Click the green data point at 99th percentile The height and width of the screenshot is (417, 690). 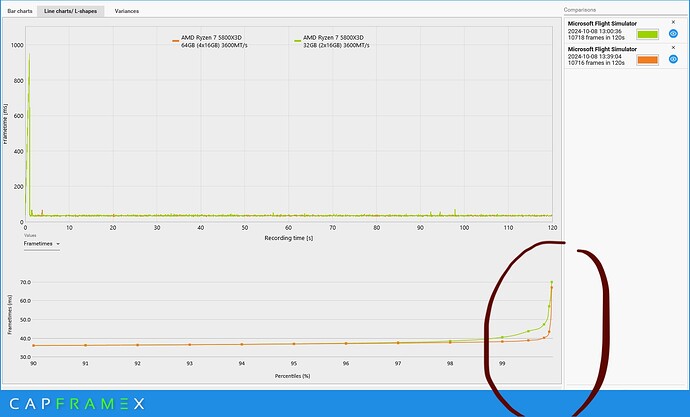502,337
